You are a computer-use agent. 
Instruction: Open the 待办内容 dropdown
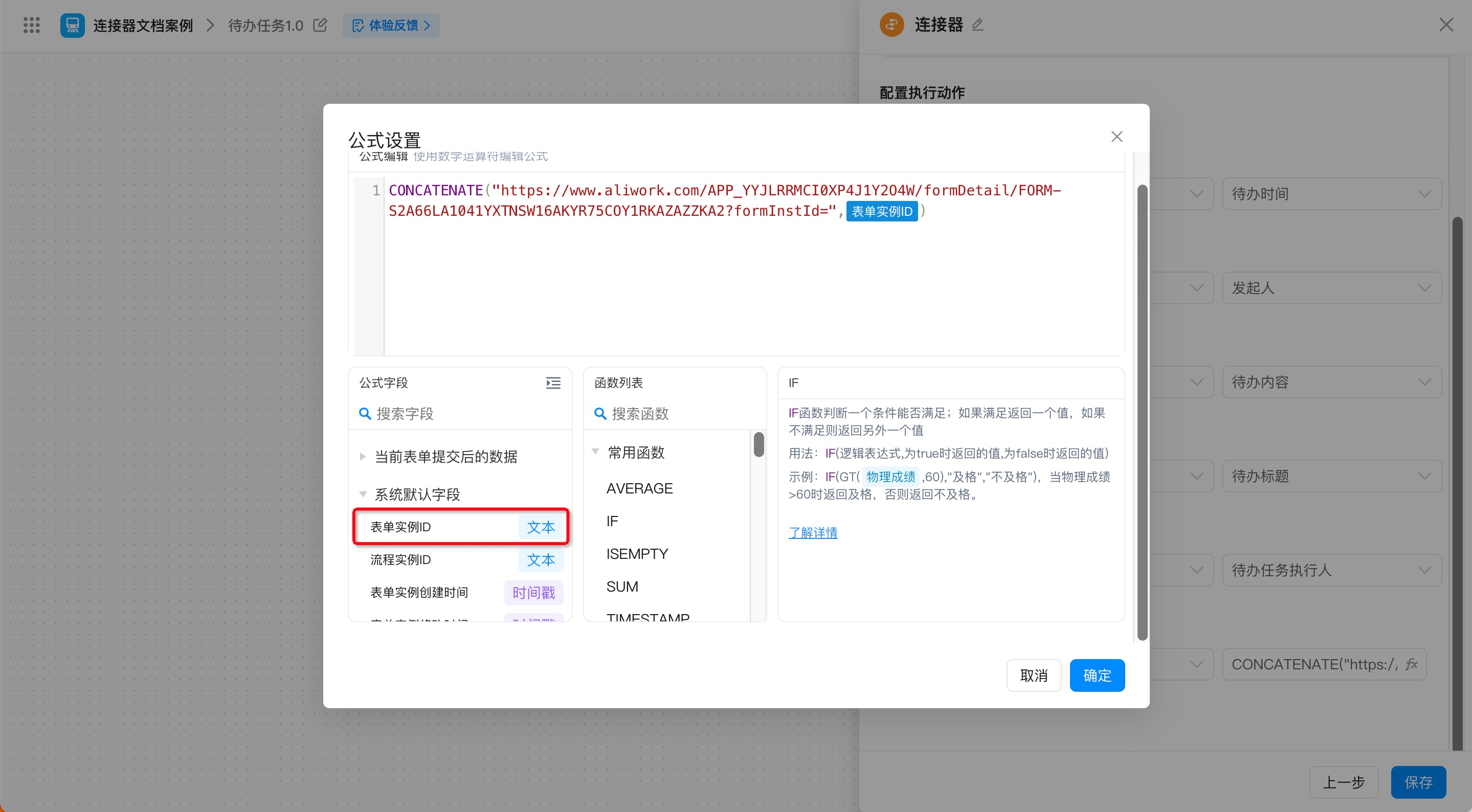tap(1331, 382)
